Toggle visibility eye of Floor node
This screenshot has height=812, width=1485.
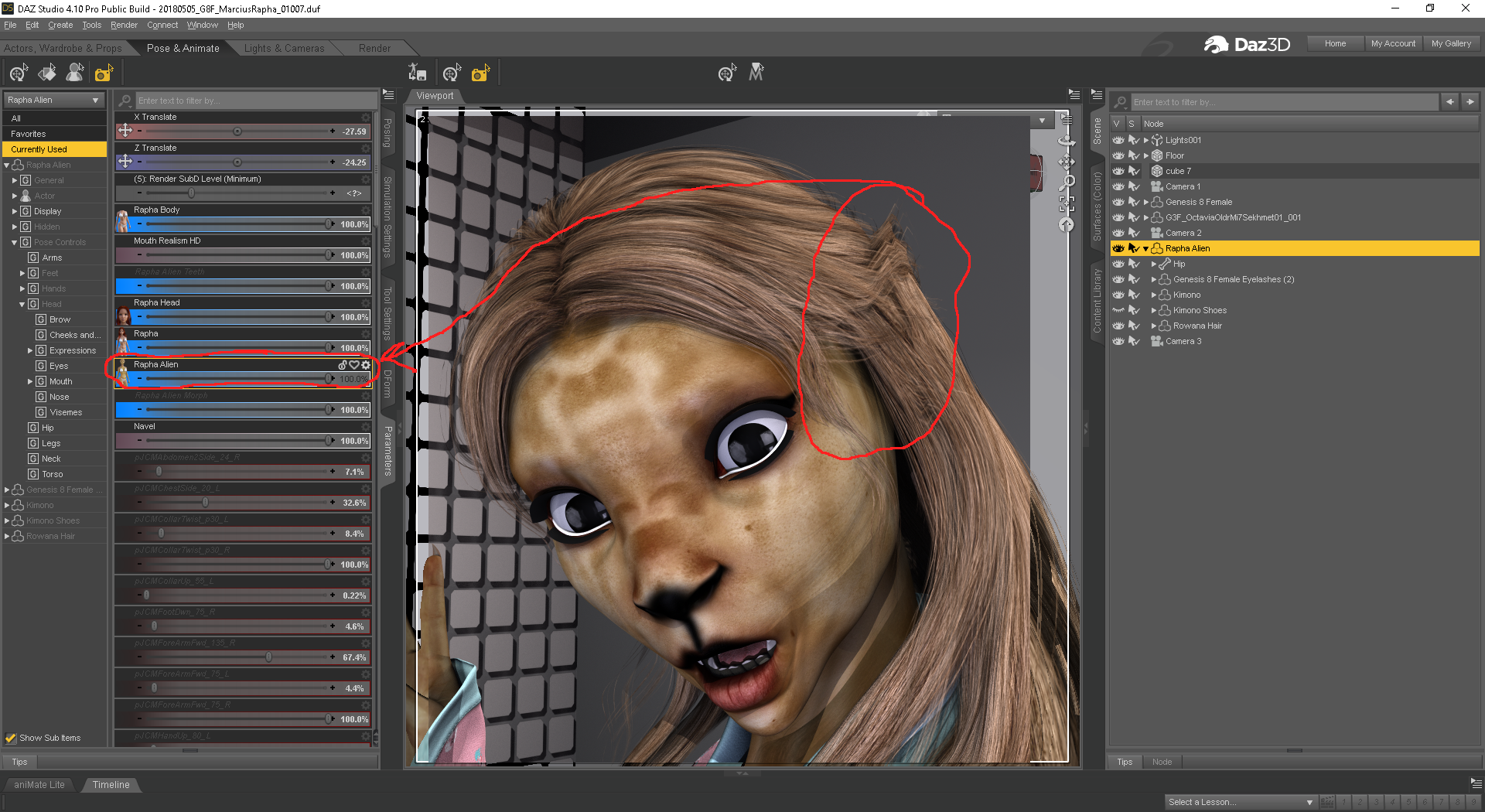click(1118, 155)
